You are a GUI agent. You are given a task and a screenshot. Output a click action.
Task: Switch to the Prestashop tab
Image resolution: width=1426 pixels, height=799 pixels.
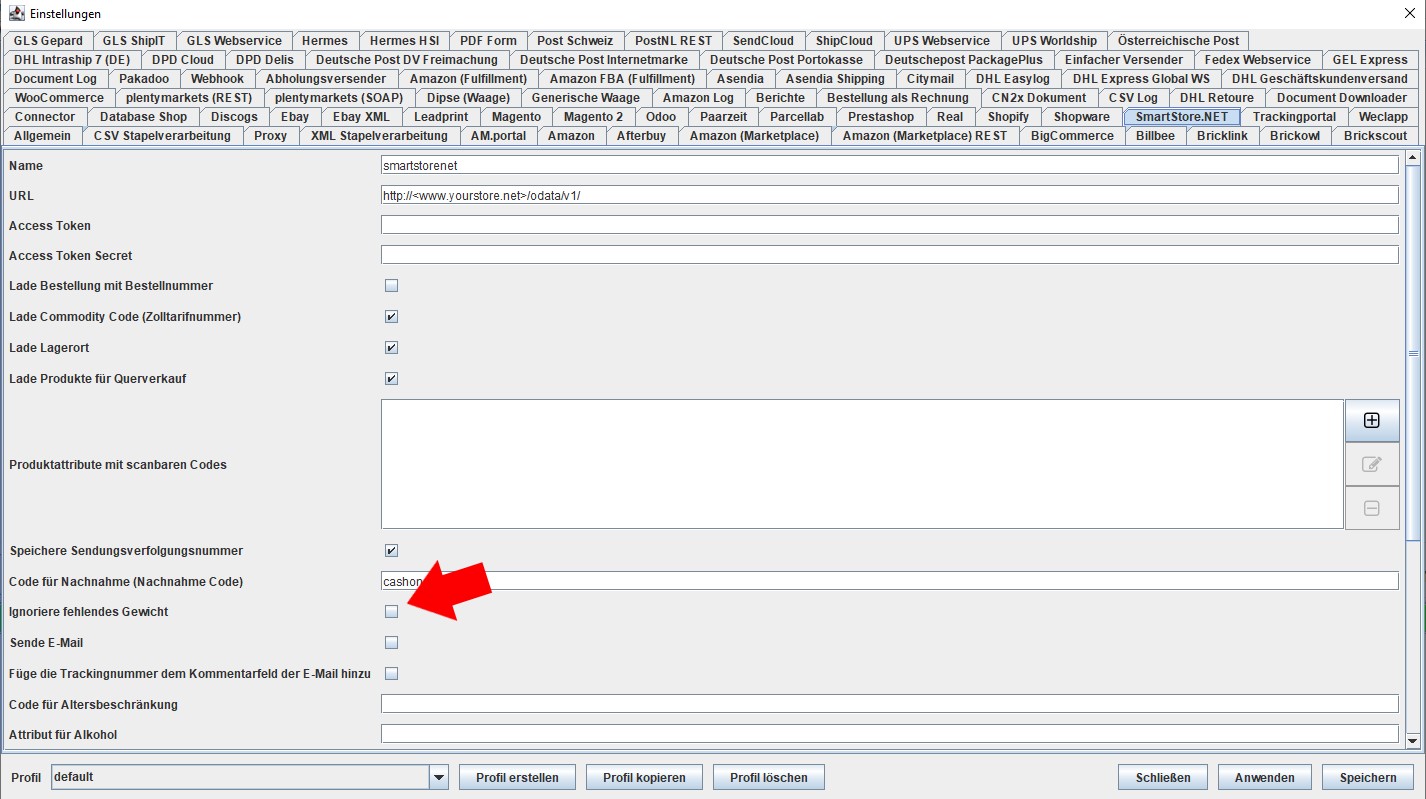pos(881,117)
